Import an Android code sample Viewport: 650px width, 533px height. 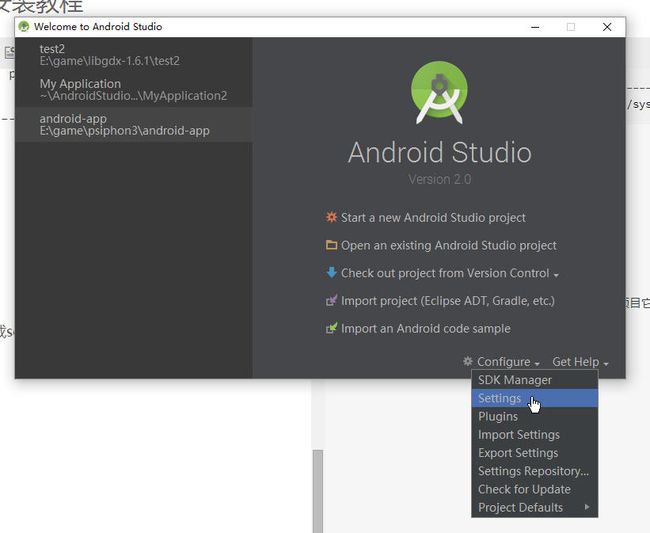coord(426,329)
